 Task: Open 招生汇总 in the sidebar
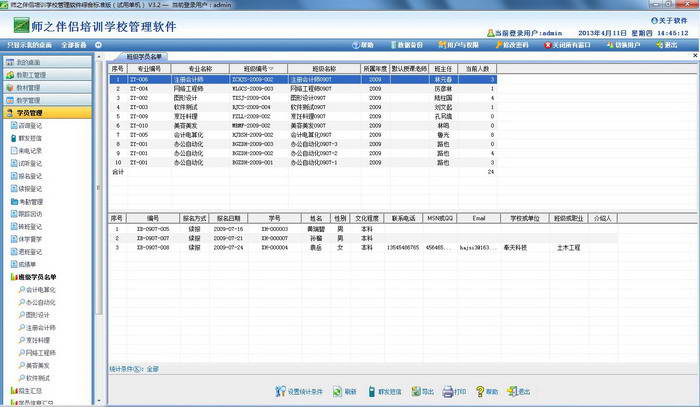[x=26, y=391]
